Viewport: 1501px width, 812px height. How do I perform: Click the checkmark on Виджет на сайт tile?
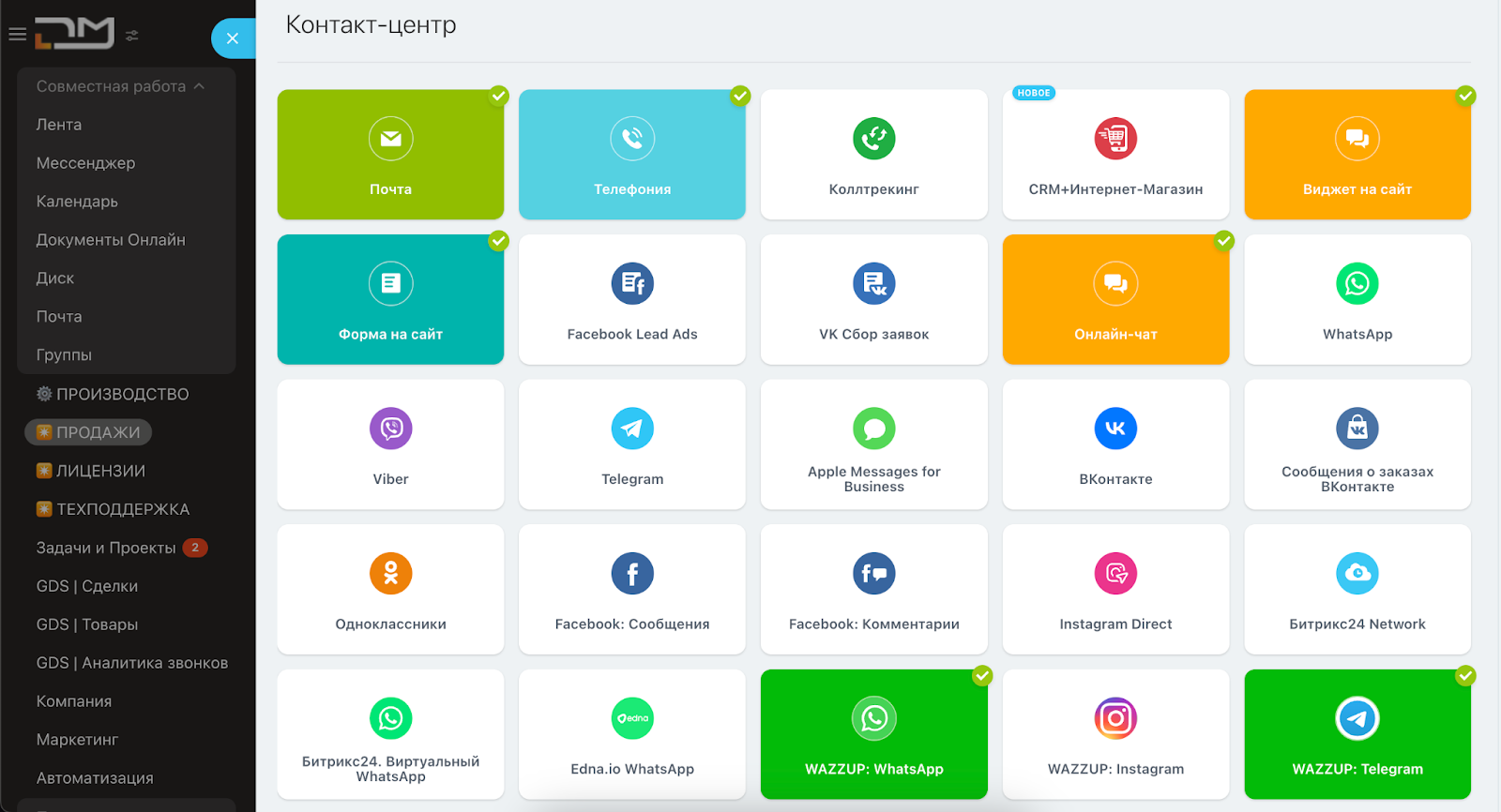[1465, 96]
